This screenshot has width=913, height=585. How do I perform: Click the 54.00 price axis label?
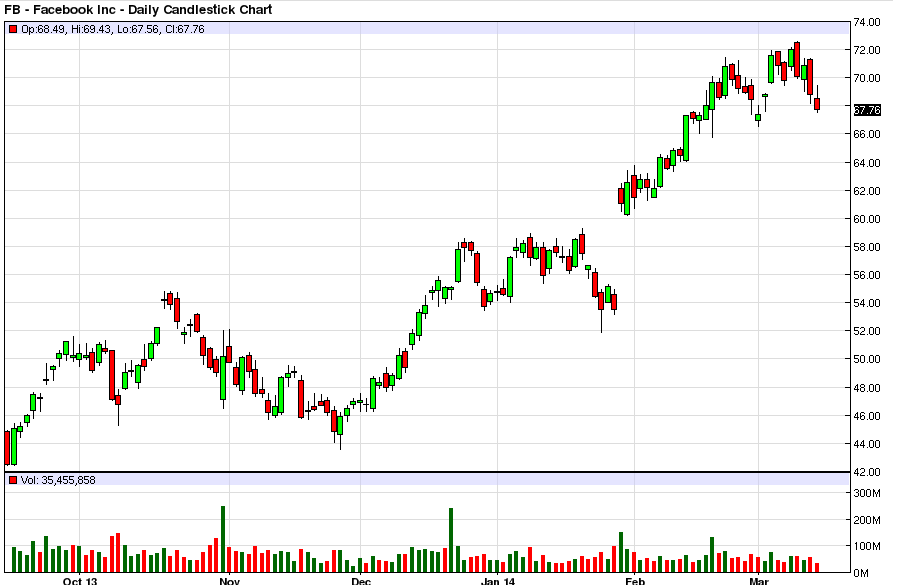867,303
